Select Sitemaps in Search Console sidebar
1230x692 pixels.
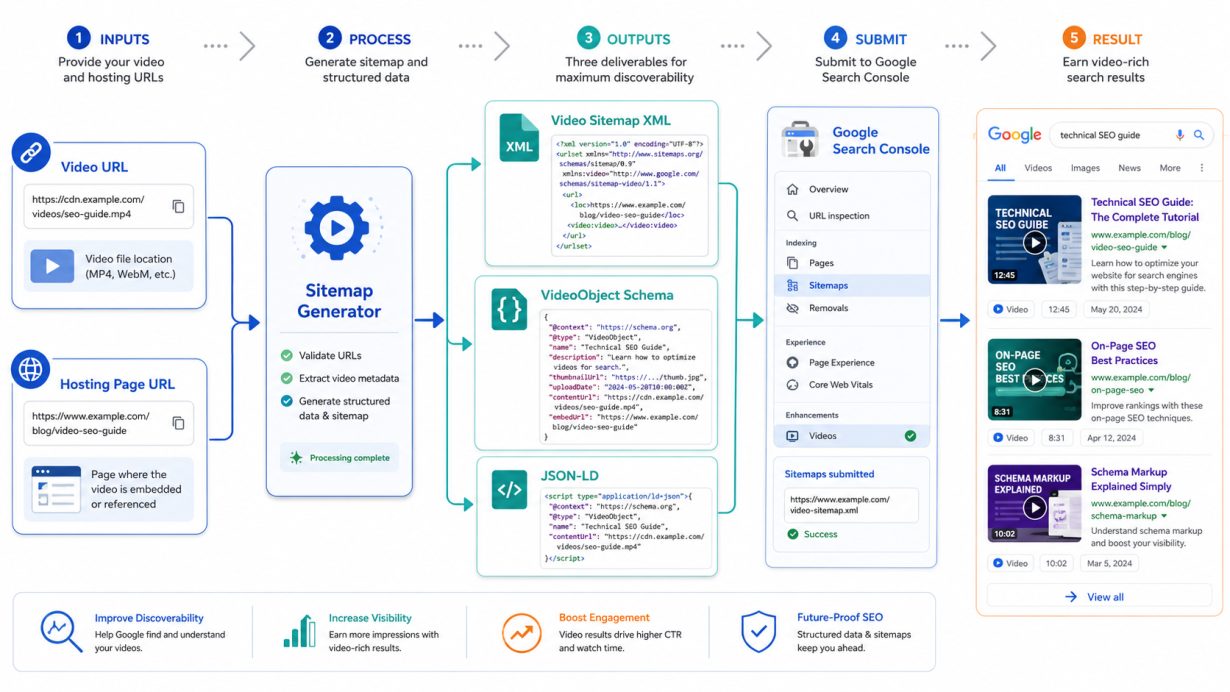[852, 285]
